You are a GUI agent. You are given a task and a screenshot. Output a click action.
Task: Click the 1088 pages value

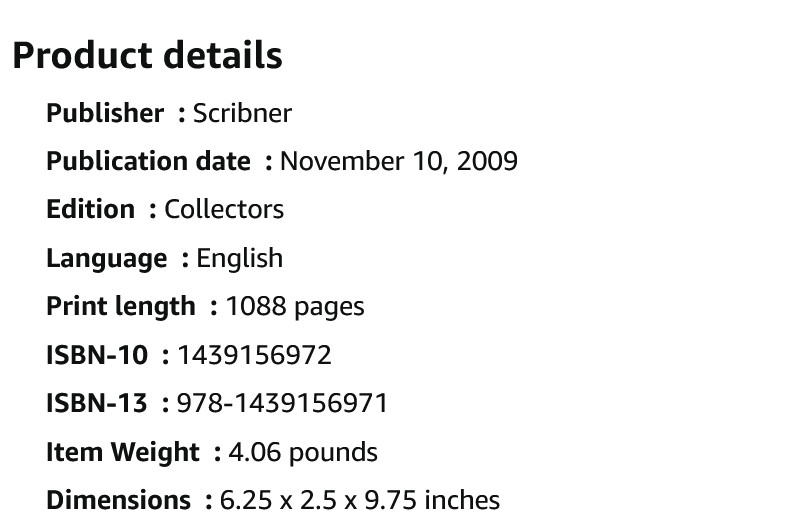tap(295, 307)
